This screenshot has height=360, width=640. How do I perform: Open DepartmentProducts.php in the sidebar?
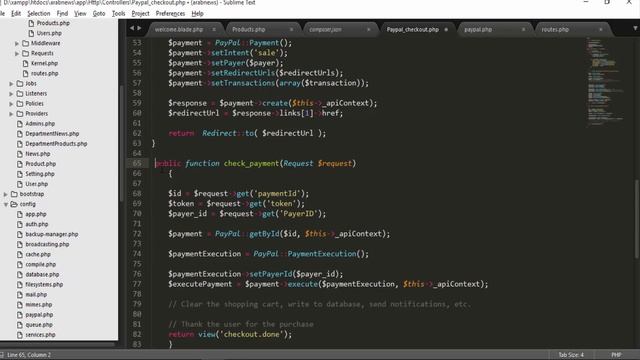(56, 144)
